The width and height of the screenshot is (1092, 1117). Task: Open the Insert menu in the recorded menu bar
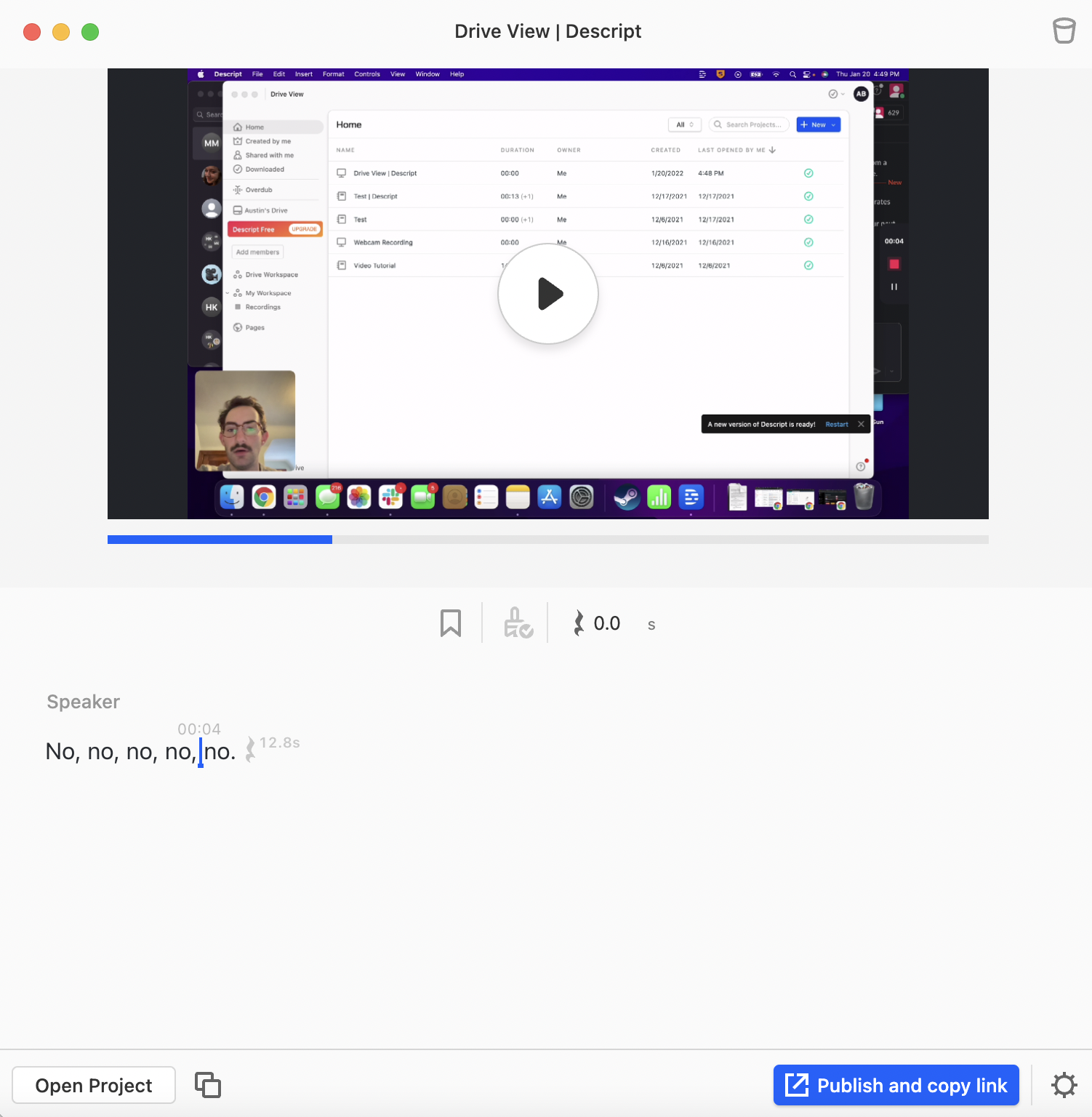(x=303, y=73)
